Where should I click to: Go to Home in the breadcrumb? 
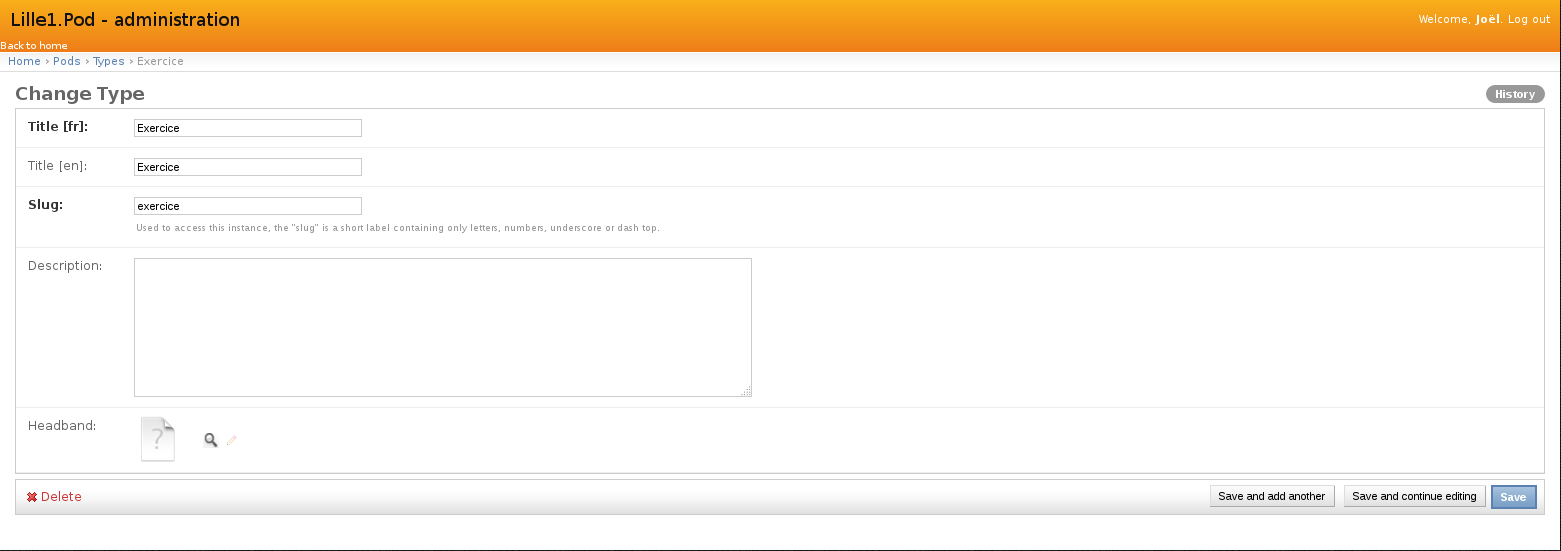(24, 62)
